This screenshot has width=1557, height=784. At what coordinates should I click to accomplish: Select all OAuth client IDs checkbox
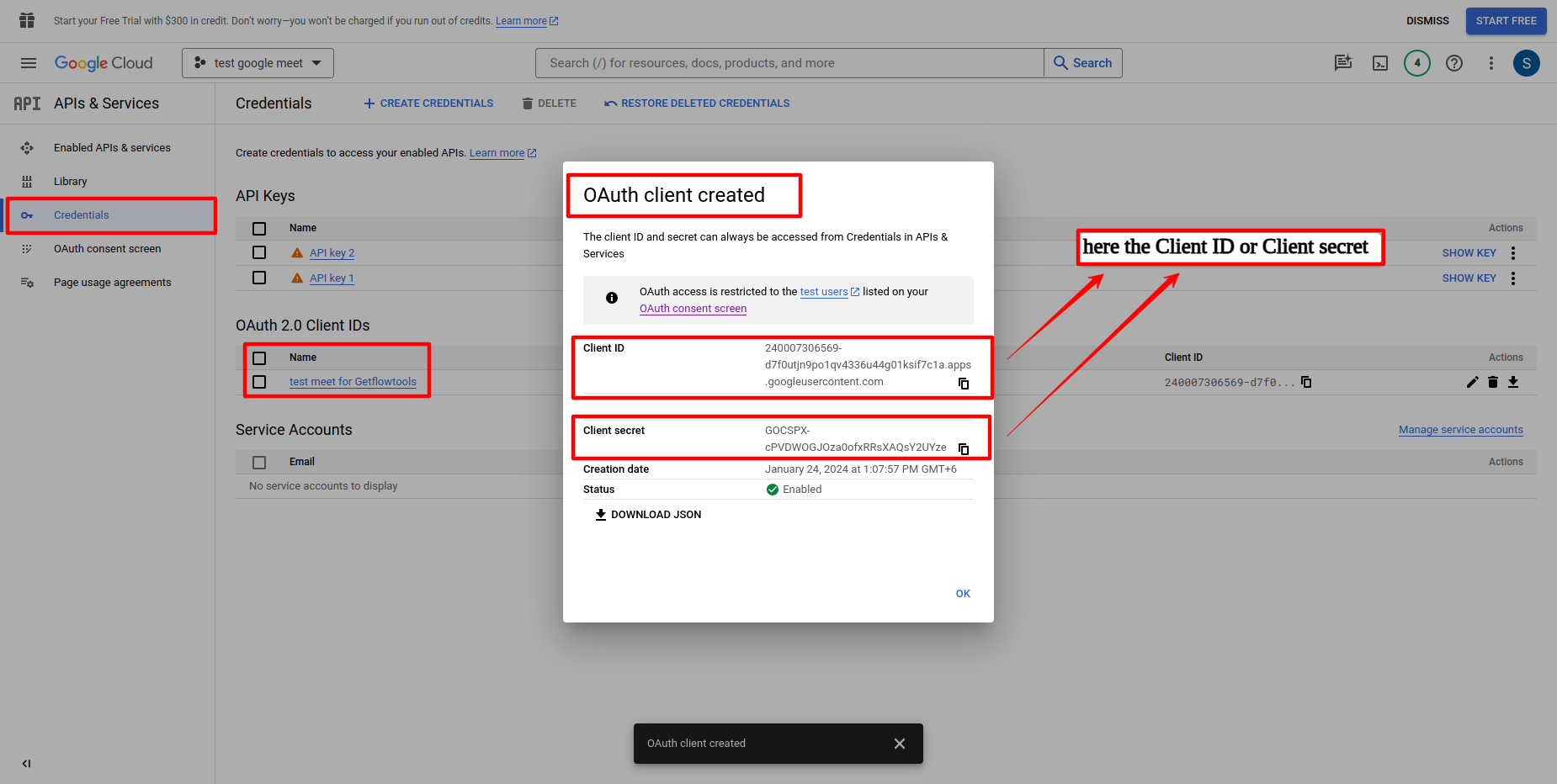(259, 358)
